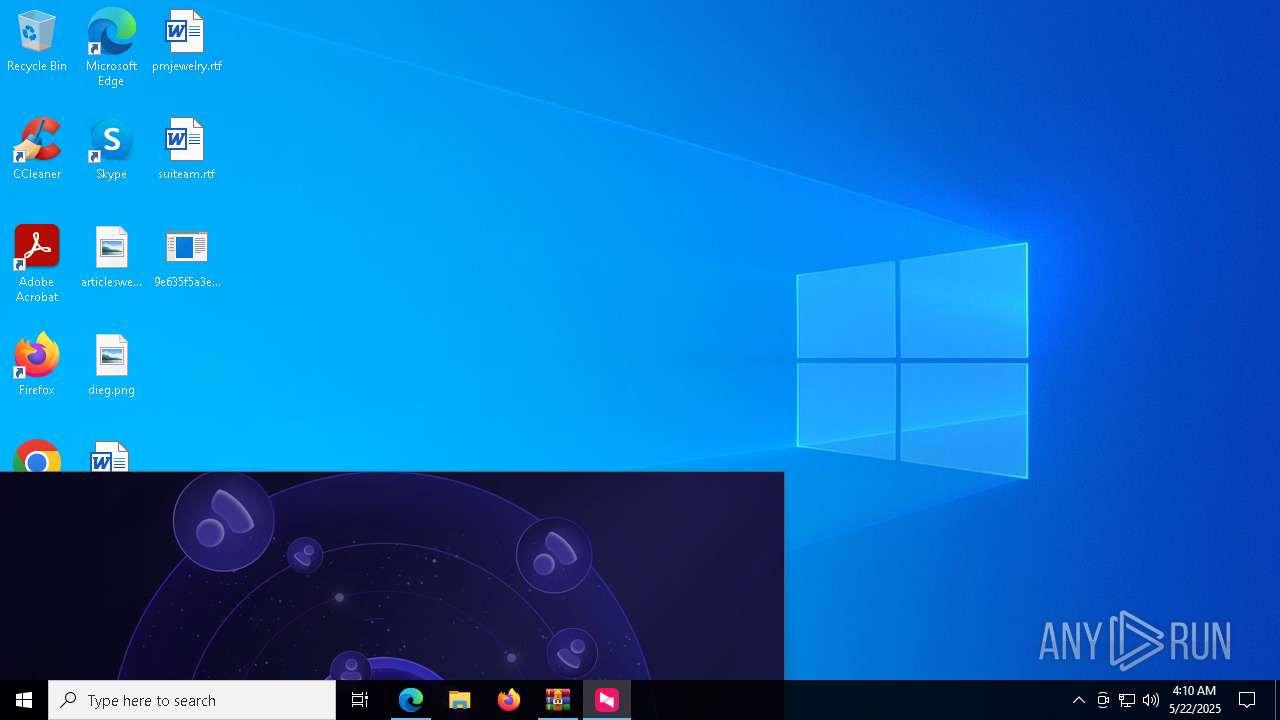The image size is (1280, 720).
Task: Open the Adobe Acrobat desktop shortcut
Action: [37, 264]
